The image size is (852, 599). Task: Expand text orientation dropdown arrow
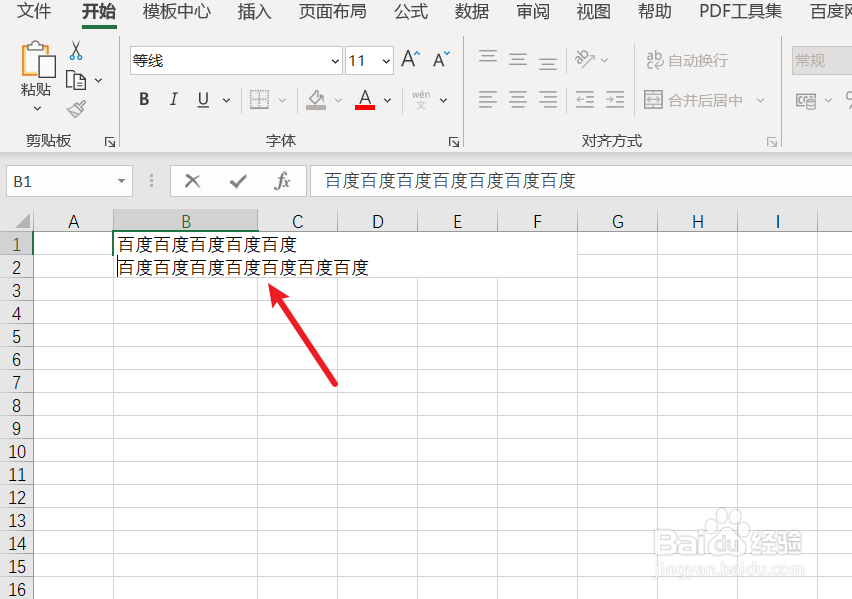[x=604, y=60]
